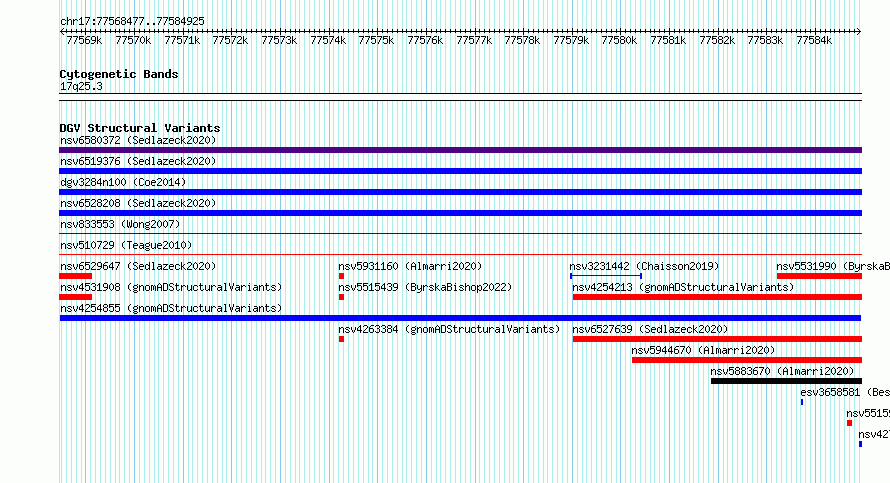Click the 77575k ruler tick label

[376, 40]
